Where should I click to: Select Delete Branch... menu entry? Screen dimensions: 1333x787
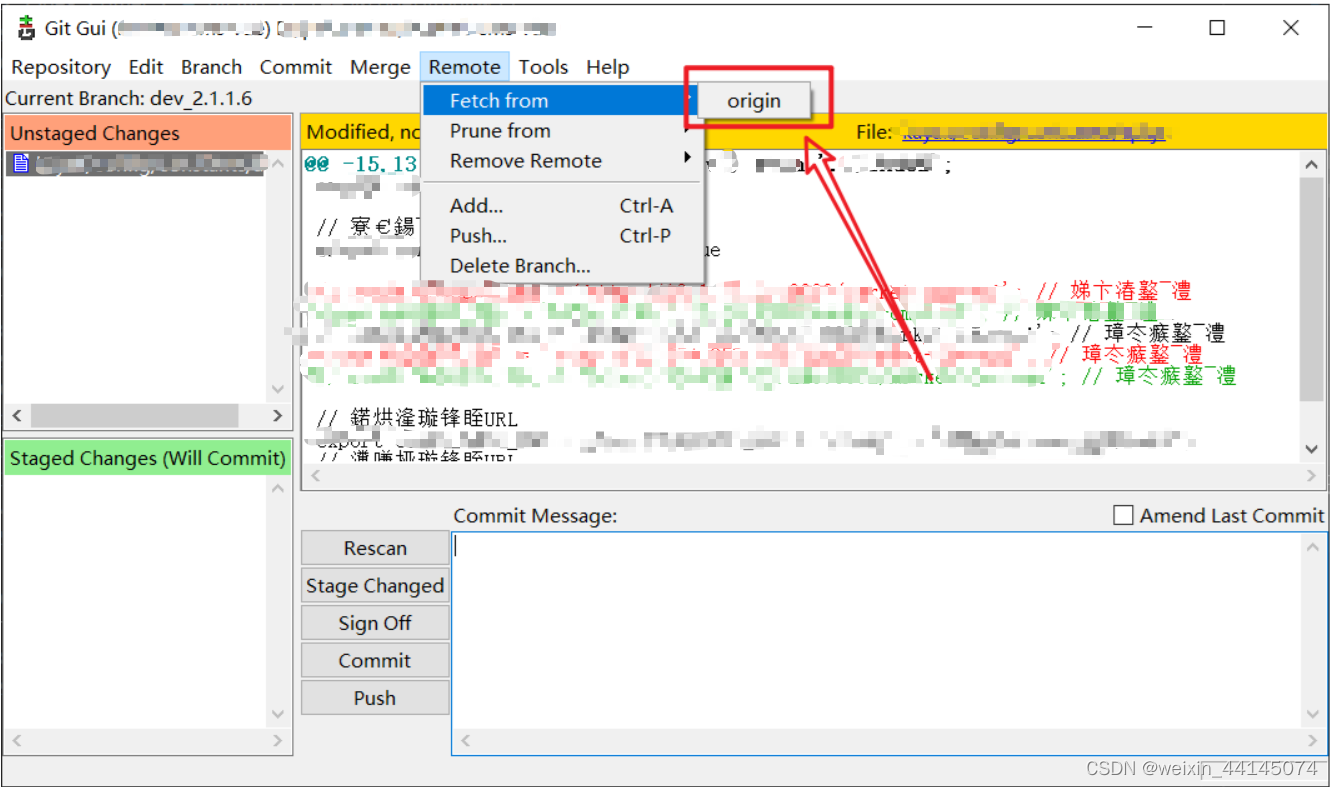point(519,266)
